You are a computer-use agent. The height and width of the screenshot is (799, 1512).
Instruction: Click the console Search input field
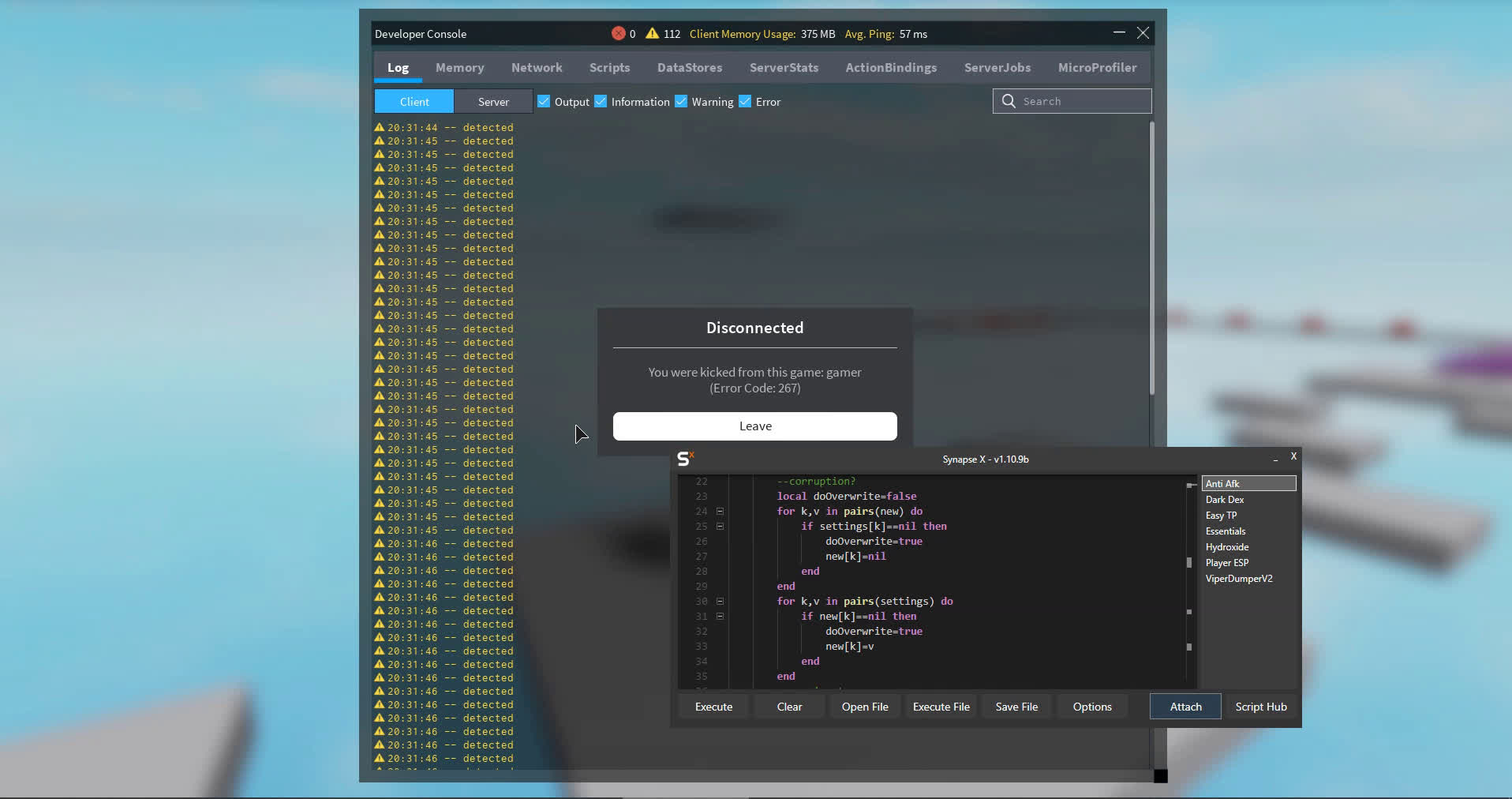1072,101
